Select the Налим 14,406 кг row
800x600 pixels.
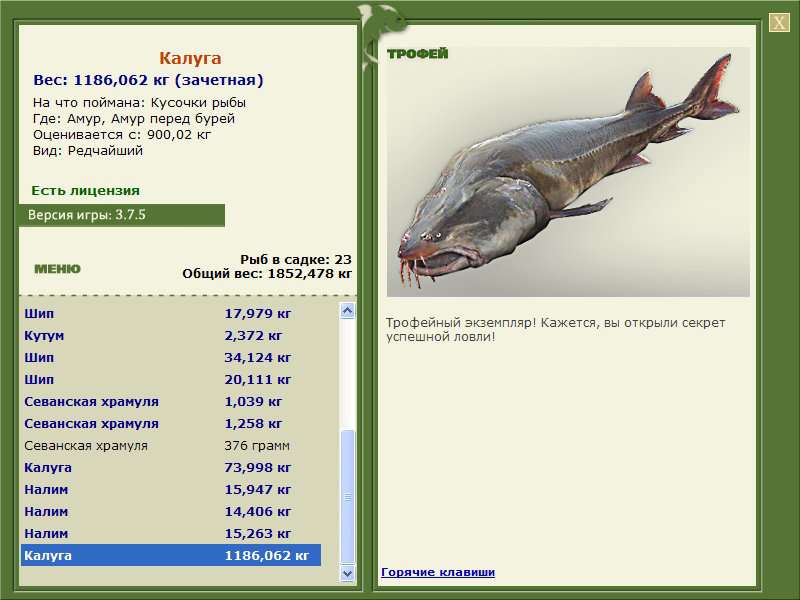click(x=171, y=511)
